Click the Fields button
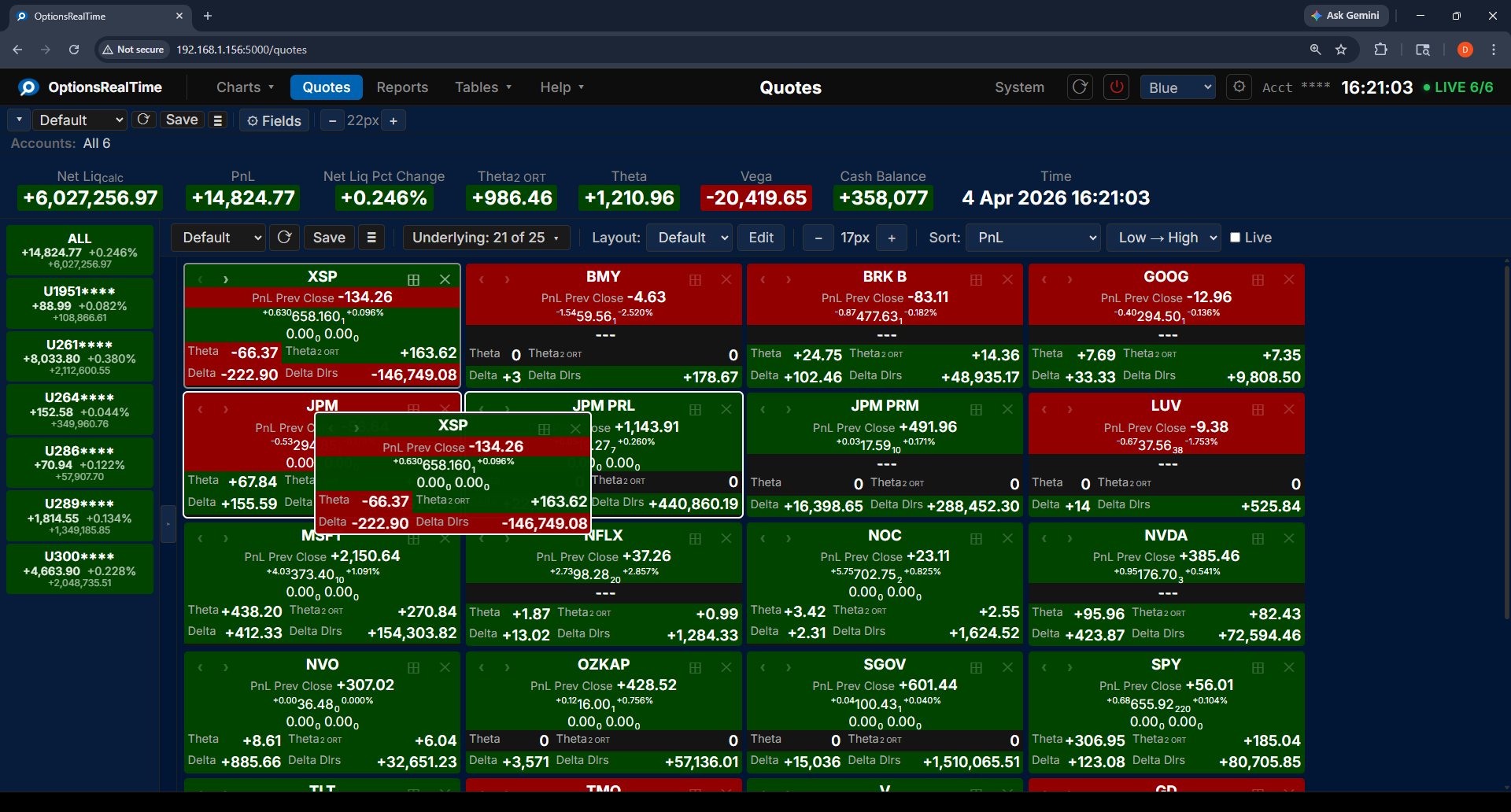The height and width of the screenshot is (812, 1511). 274,120
